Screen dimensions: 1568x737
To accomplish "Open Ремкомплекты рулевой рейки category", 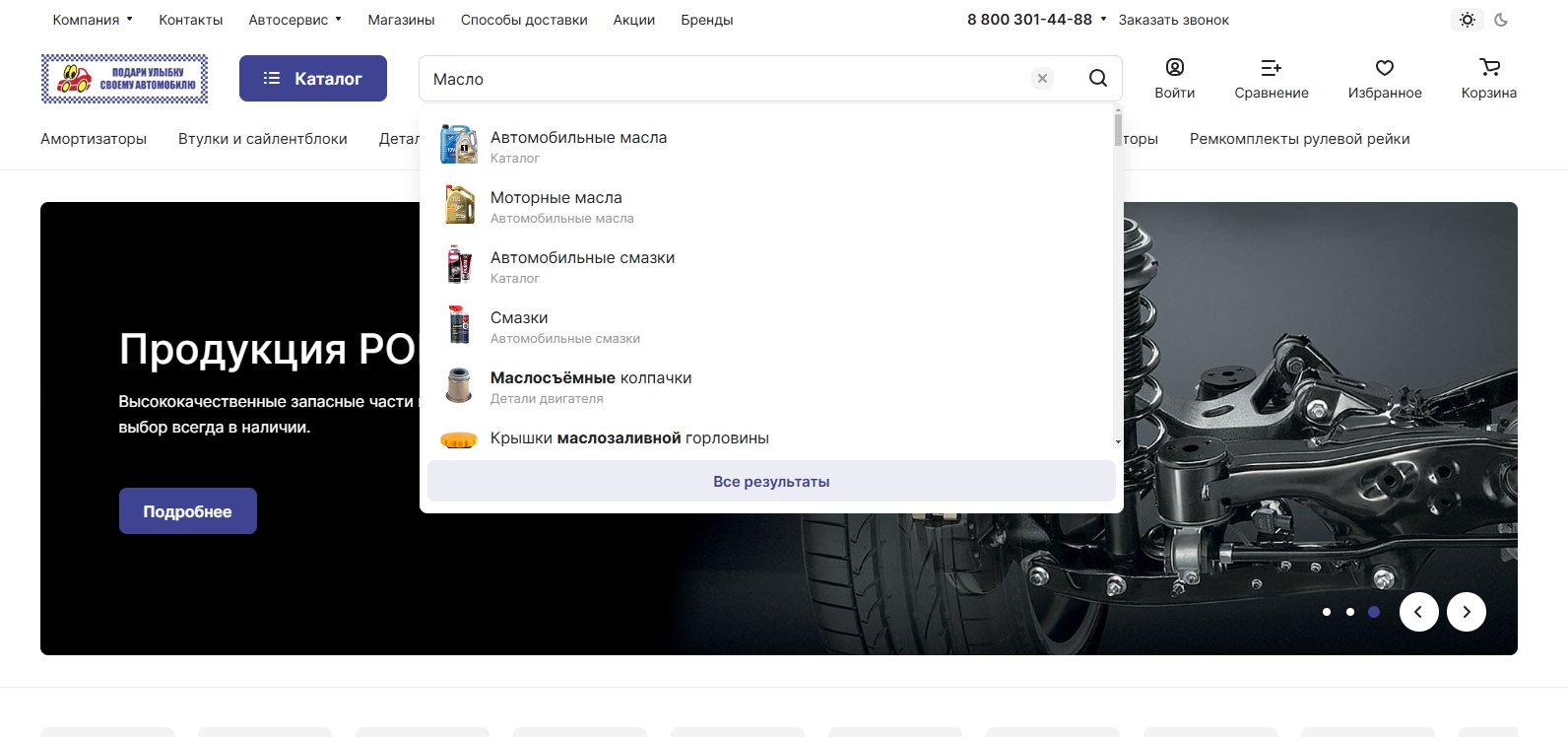I will (x=1299, y=139).
